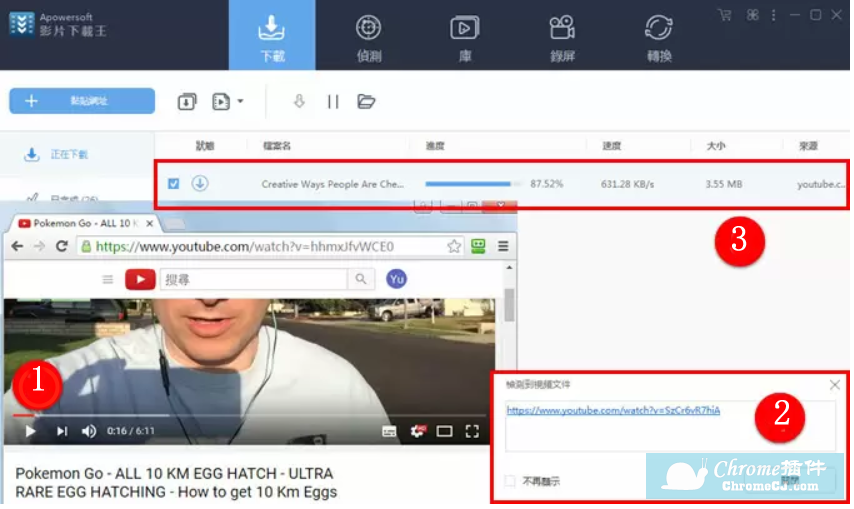854x509 pixels.
Task: Click the green browser extension icon
Action: point(478,247)
